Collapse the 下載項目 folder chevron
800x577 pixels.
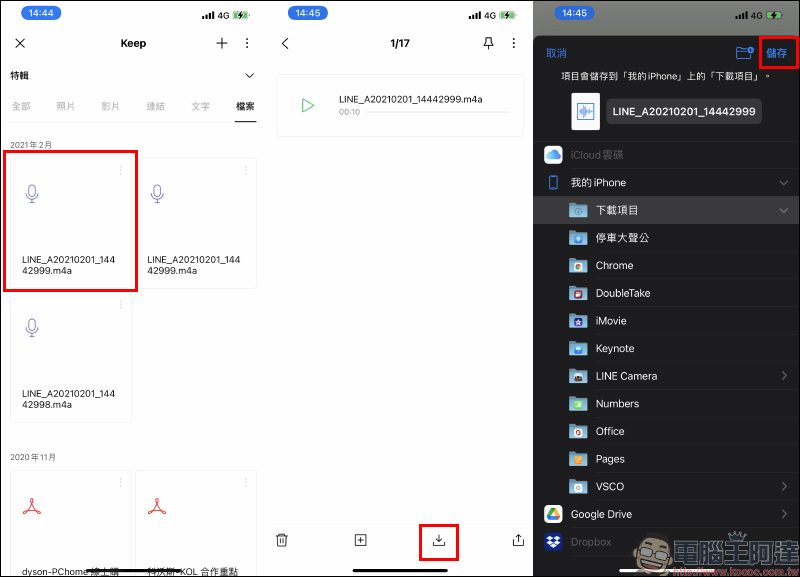point(783,210)
